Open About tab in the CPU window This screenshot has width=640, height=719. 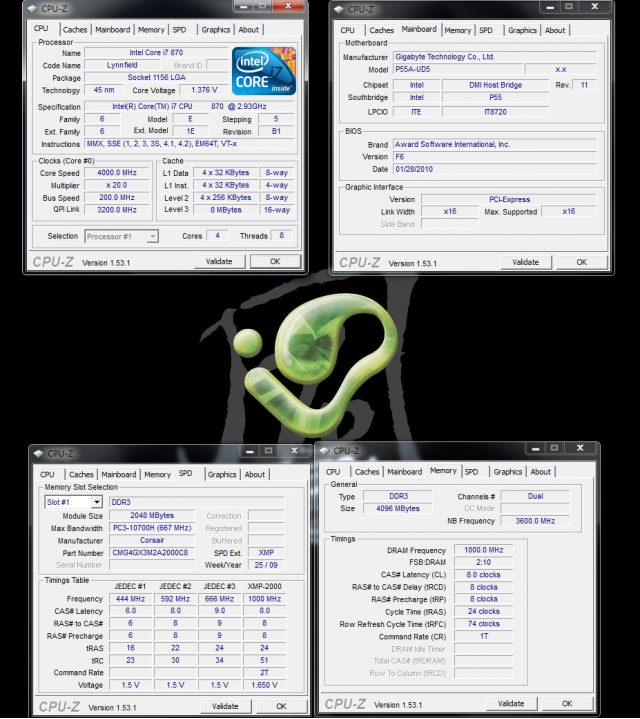pos(248,30)
